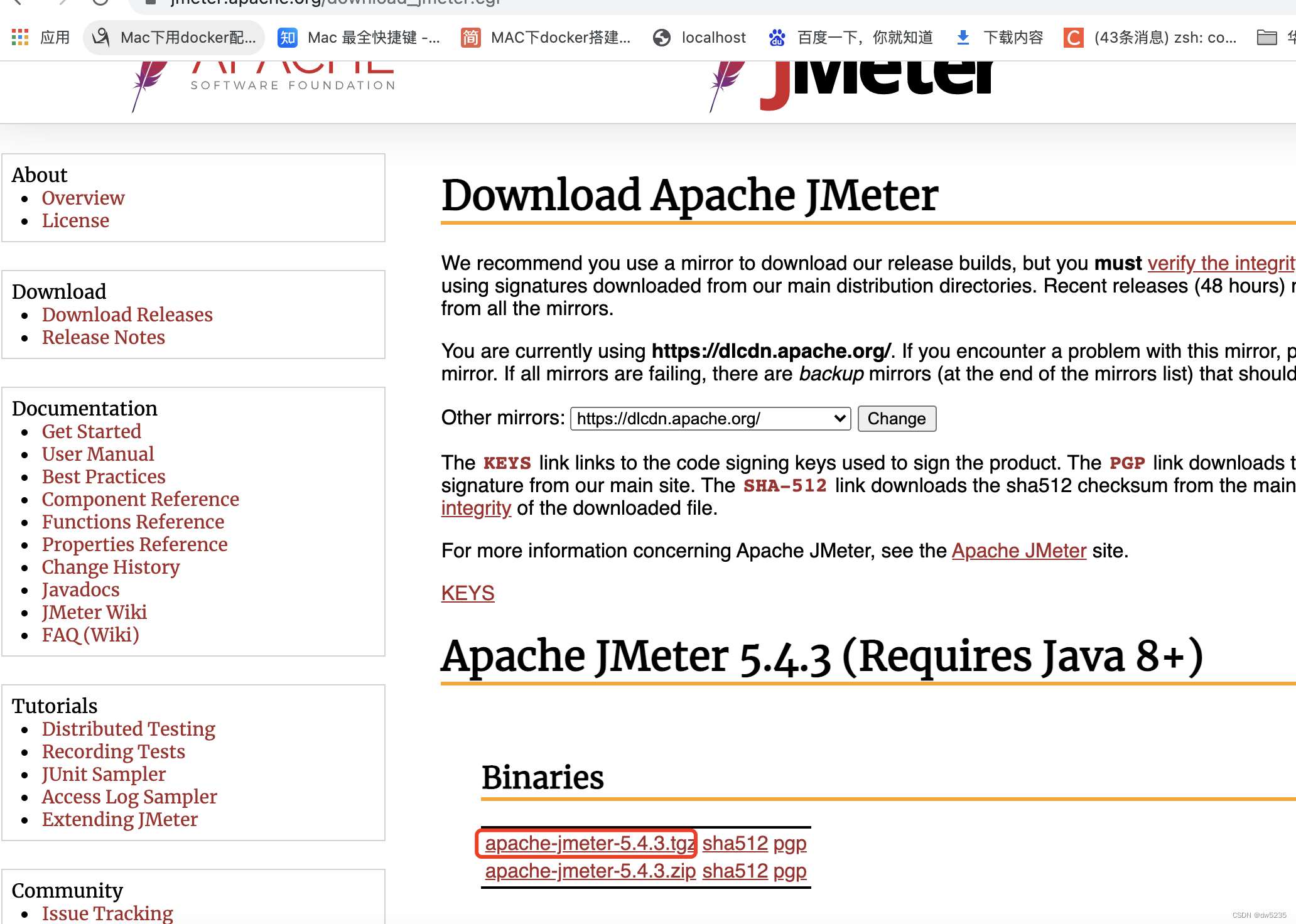Download apache-jmeter-5.4.3.tgz

[590, 843]
